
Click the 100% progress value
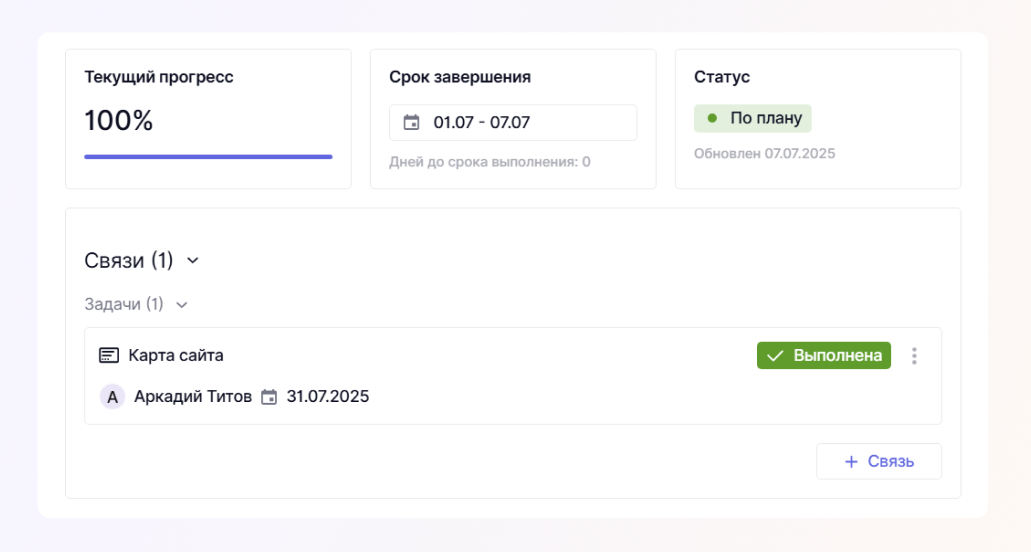pos(119,121)
